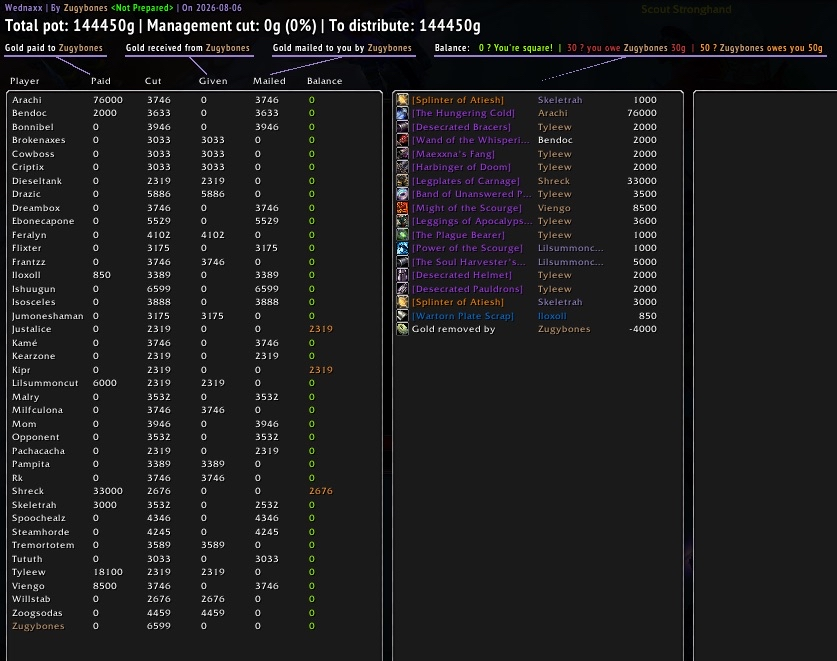The image size is (837, 661).
Task: Click buyer name Viengo in item list
Action: [x=554, y=208]
